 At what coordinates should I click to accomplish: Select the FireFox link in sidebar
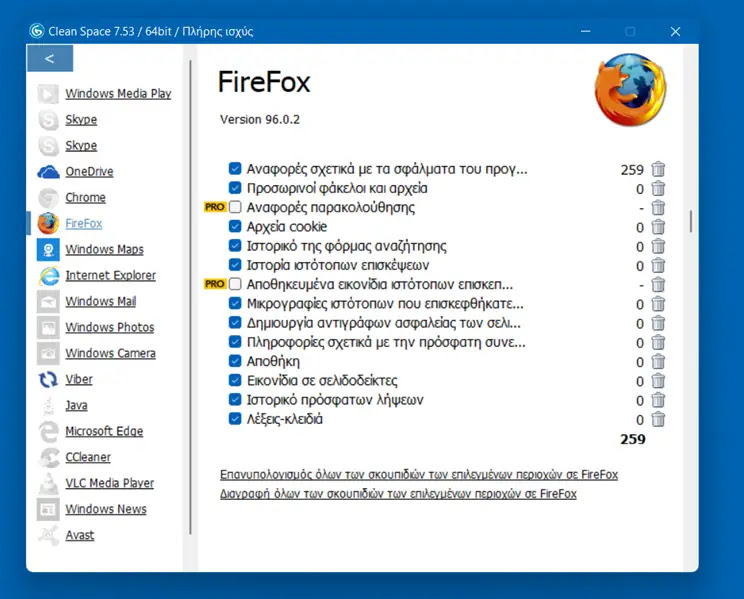tap(84, 224)
